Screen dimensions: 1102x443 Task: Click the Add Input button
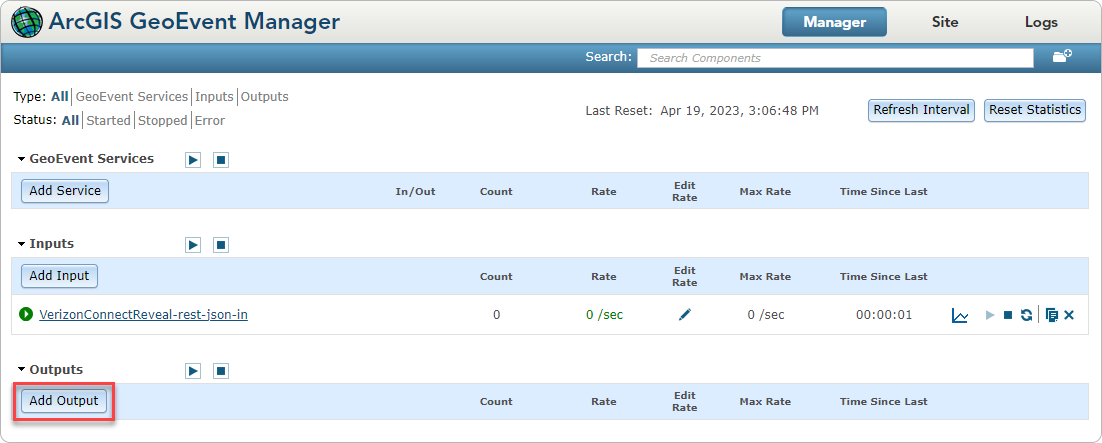pyautogui.click(x=59, y=276)
